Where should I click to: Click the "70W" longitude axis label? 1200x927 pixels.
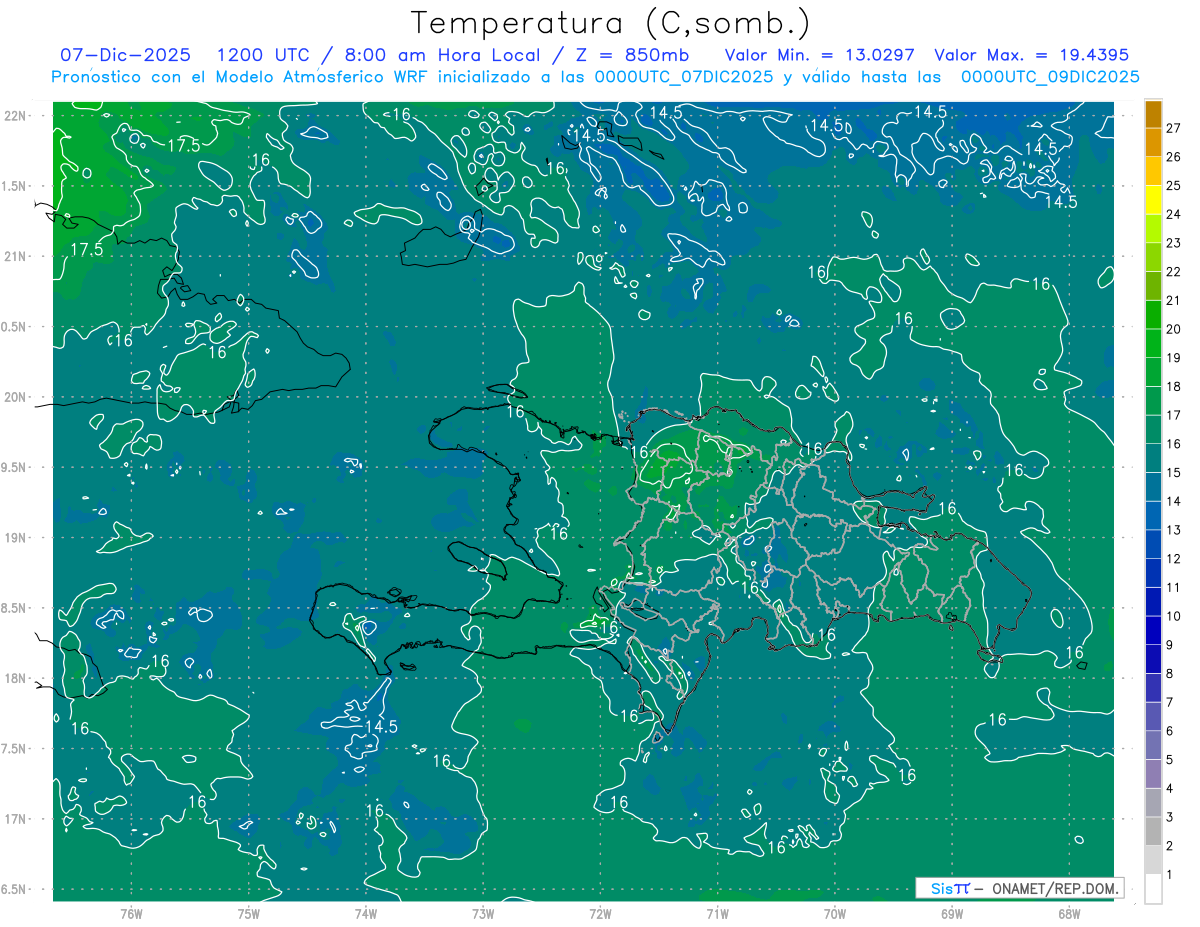click(x=835, y=913)
